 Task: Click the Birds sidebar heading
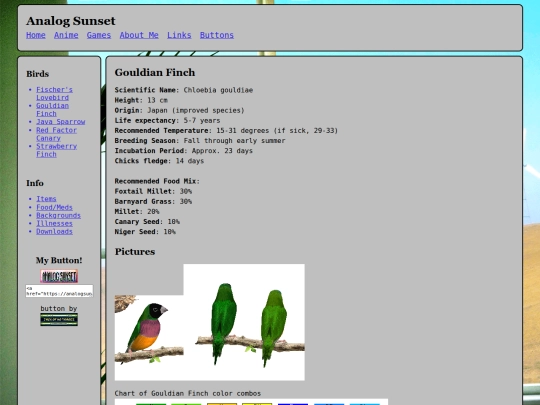click(x=38, y=74)
